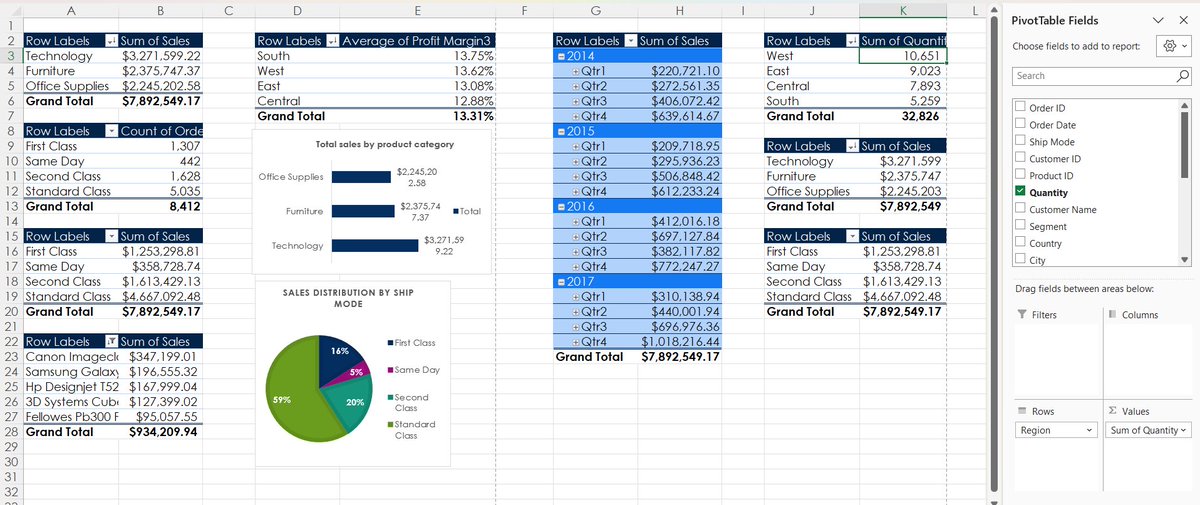The image size is (1200, 505).
Task: Collapse the 2017 year group
Action: (560, 281)
